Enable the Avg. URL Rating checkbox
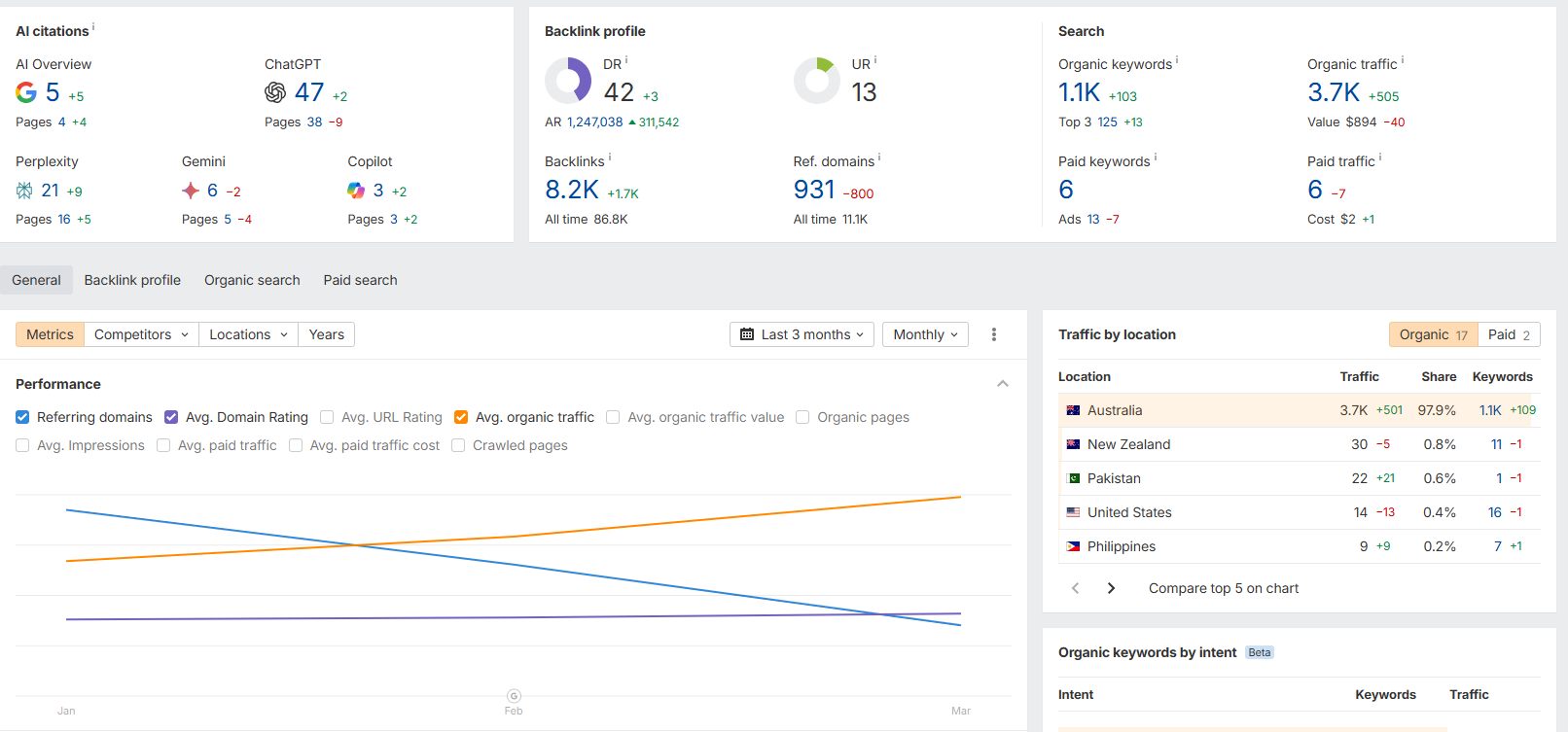1568x732 pixels. (327, 417)
